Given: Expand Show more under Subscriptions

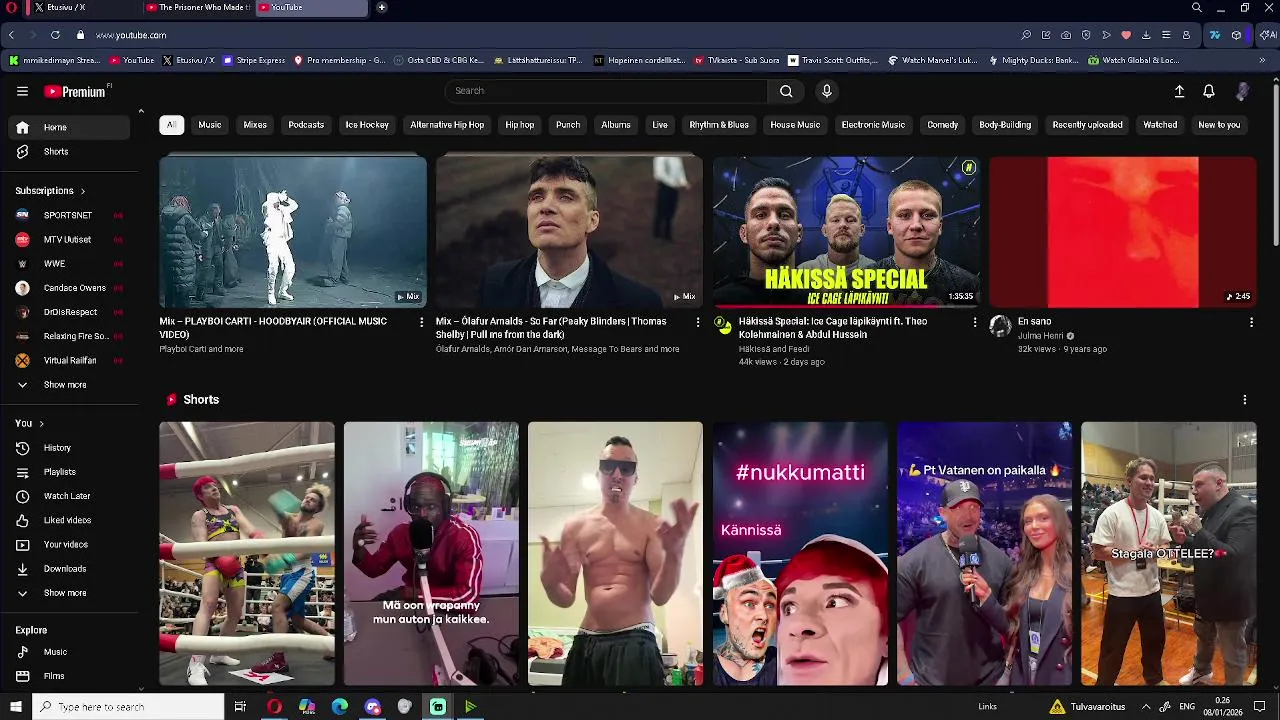Looking at the screenshot, I should [64, 385].
